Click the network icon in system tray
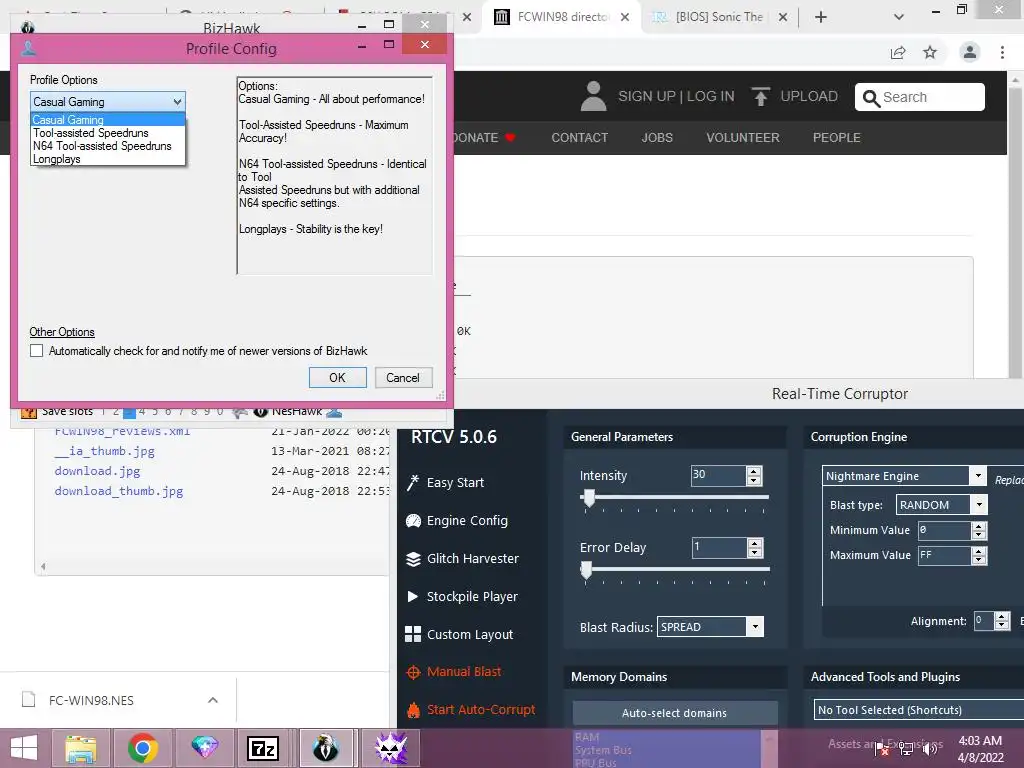This screenshot has height=768, width=1024. [x=906, y=748]
